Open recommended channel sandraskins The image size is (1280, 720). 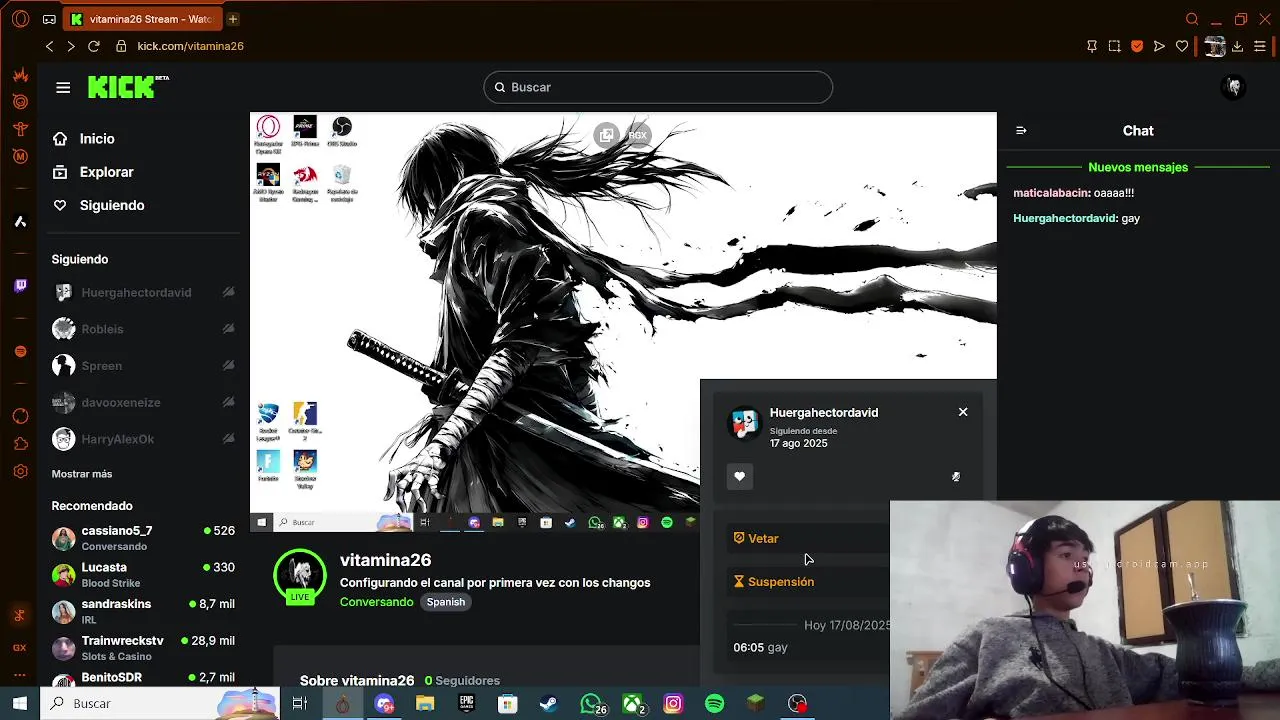click(143, 612)
